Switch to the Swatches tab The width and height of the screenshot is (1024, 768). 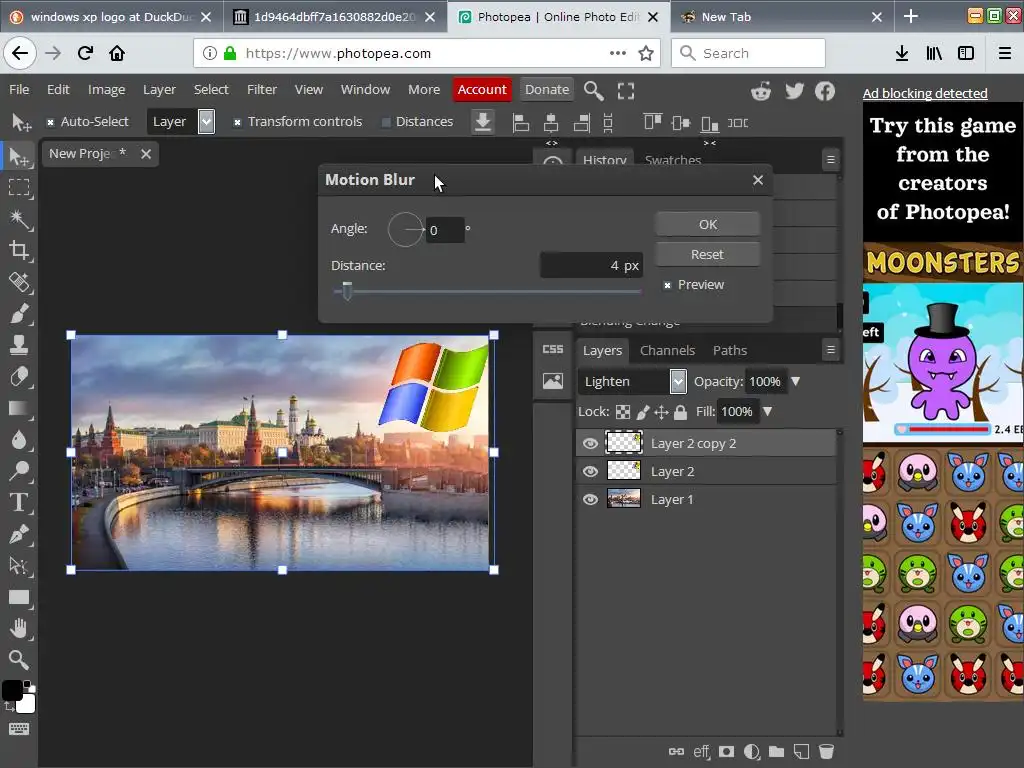click(673, 160)
